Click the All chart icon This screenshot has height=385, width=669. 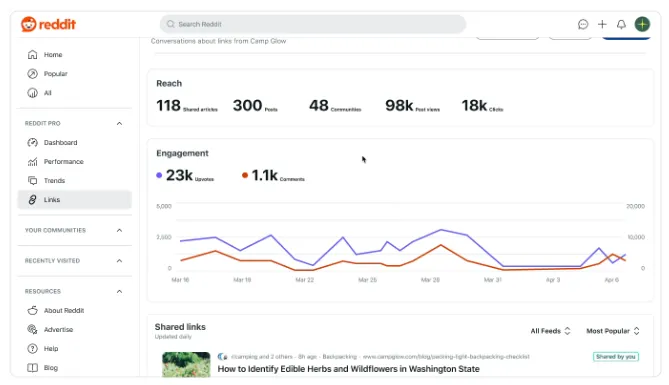(32, 93)
